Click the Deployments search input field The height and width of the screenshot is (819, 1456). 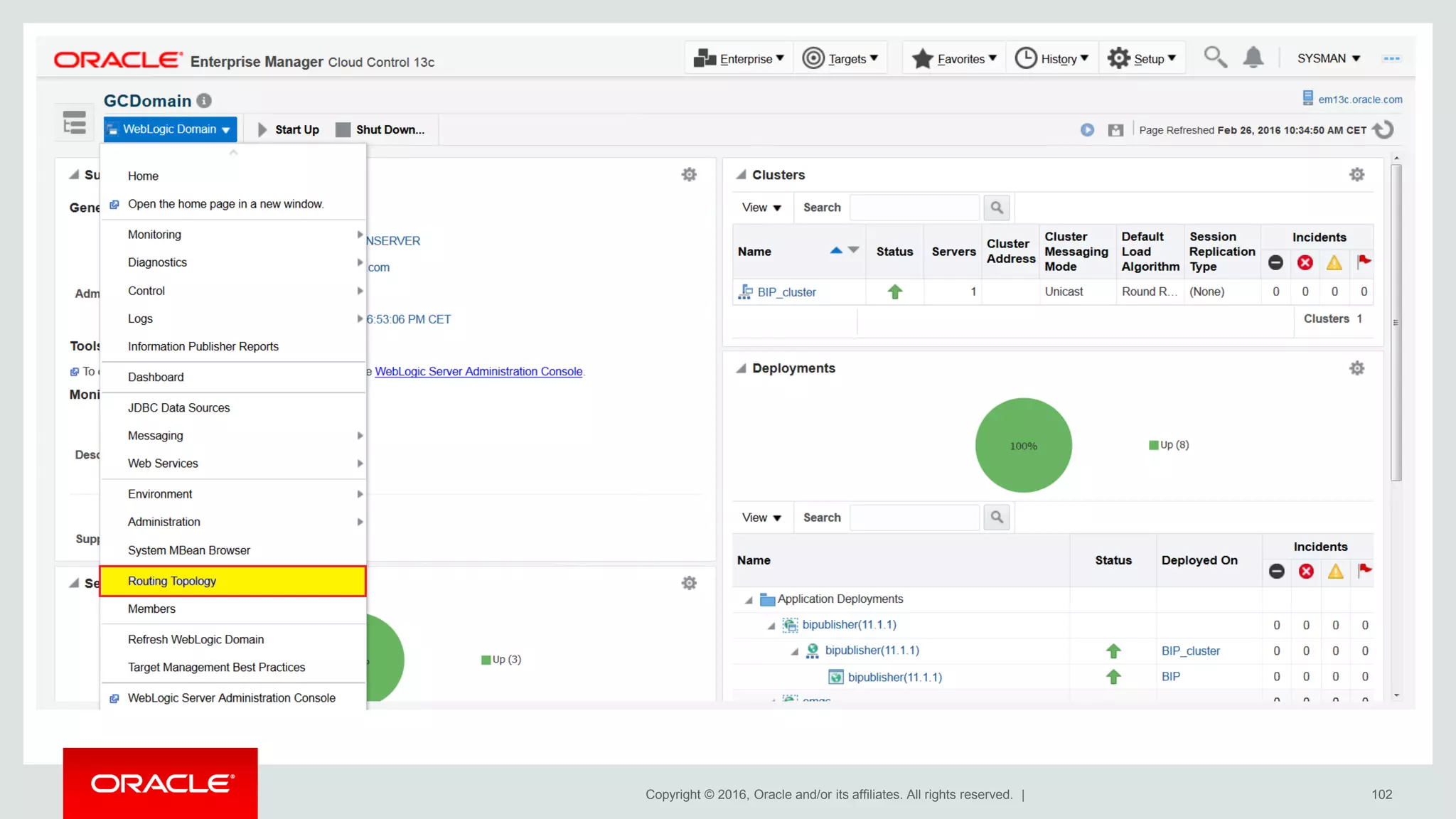915,518
